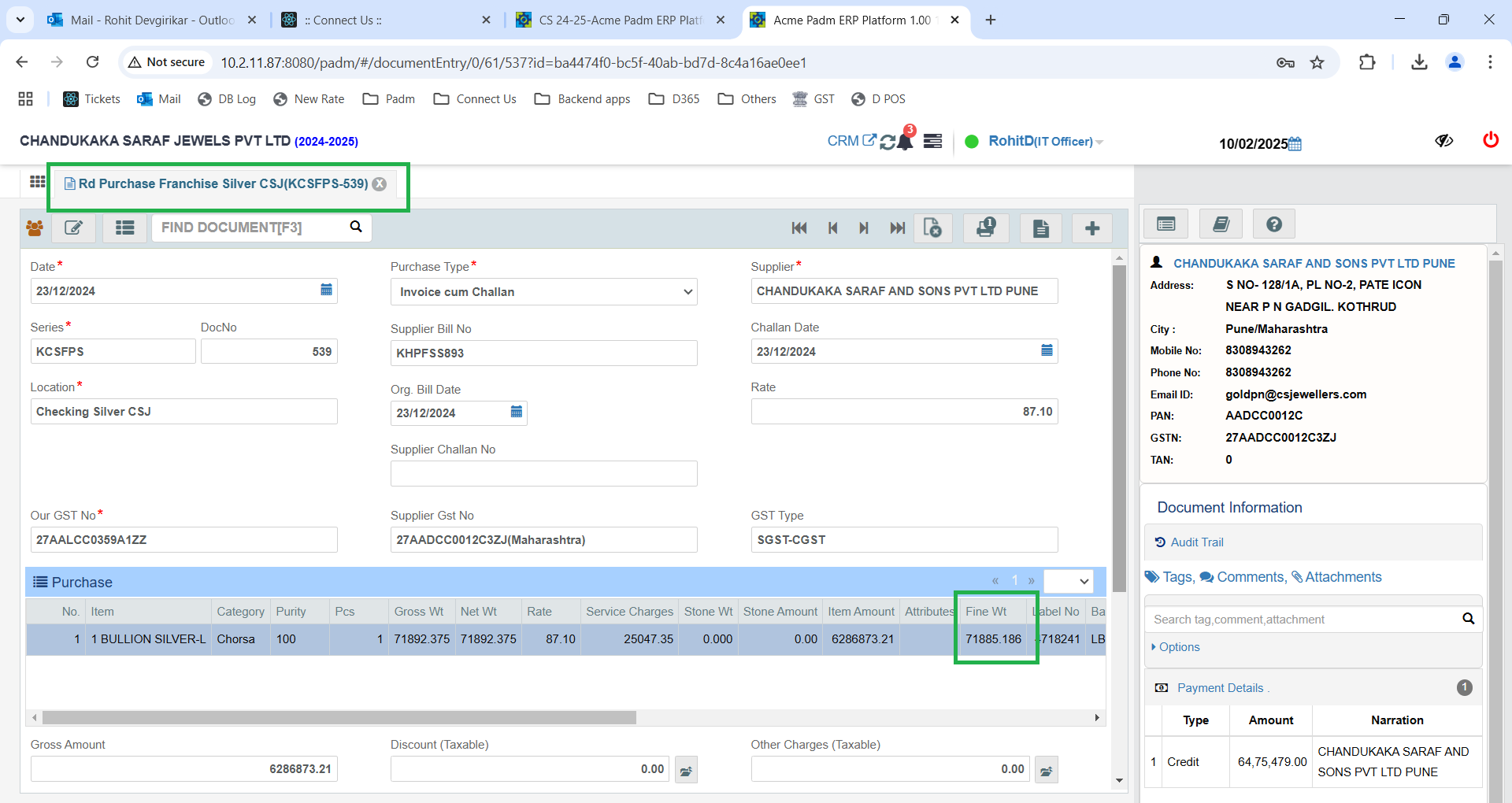Click the users group icon in toolbar
The image size is (1512, 803).
[35, 228]
